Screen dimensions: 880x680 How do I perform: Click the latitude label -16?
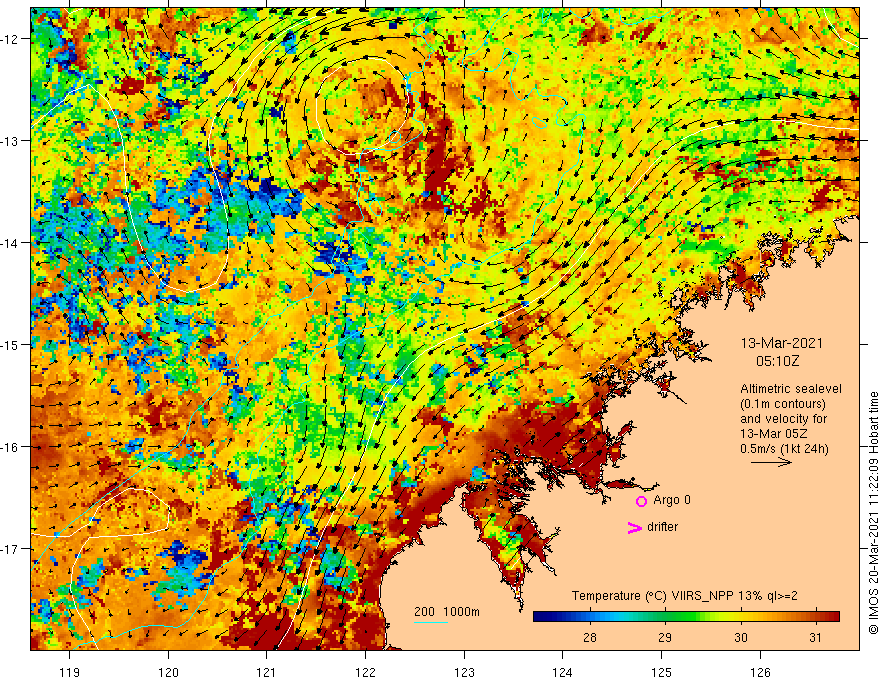(x=11, y=447)
